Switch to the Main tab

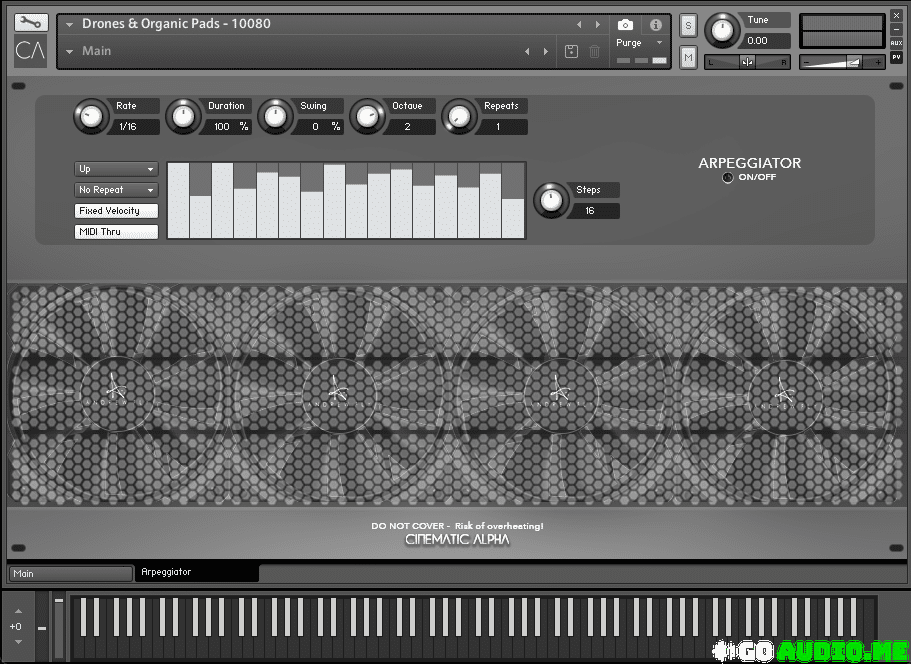click(70, 573)
